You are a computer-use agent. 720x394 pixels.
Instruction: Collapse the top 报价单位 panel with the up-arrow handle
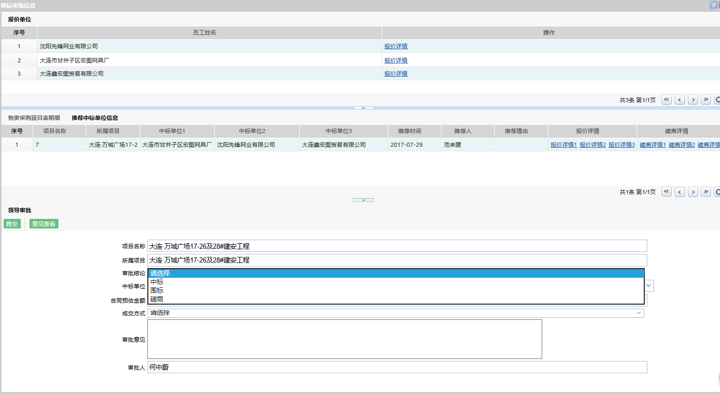(x=363, y=108)
